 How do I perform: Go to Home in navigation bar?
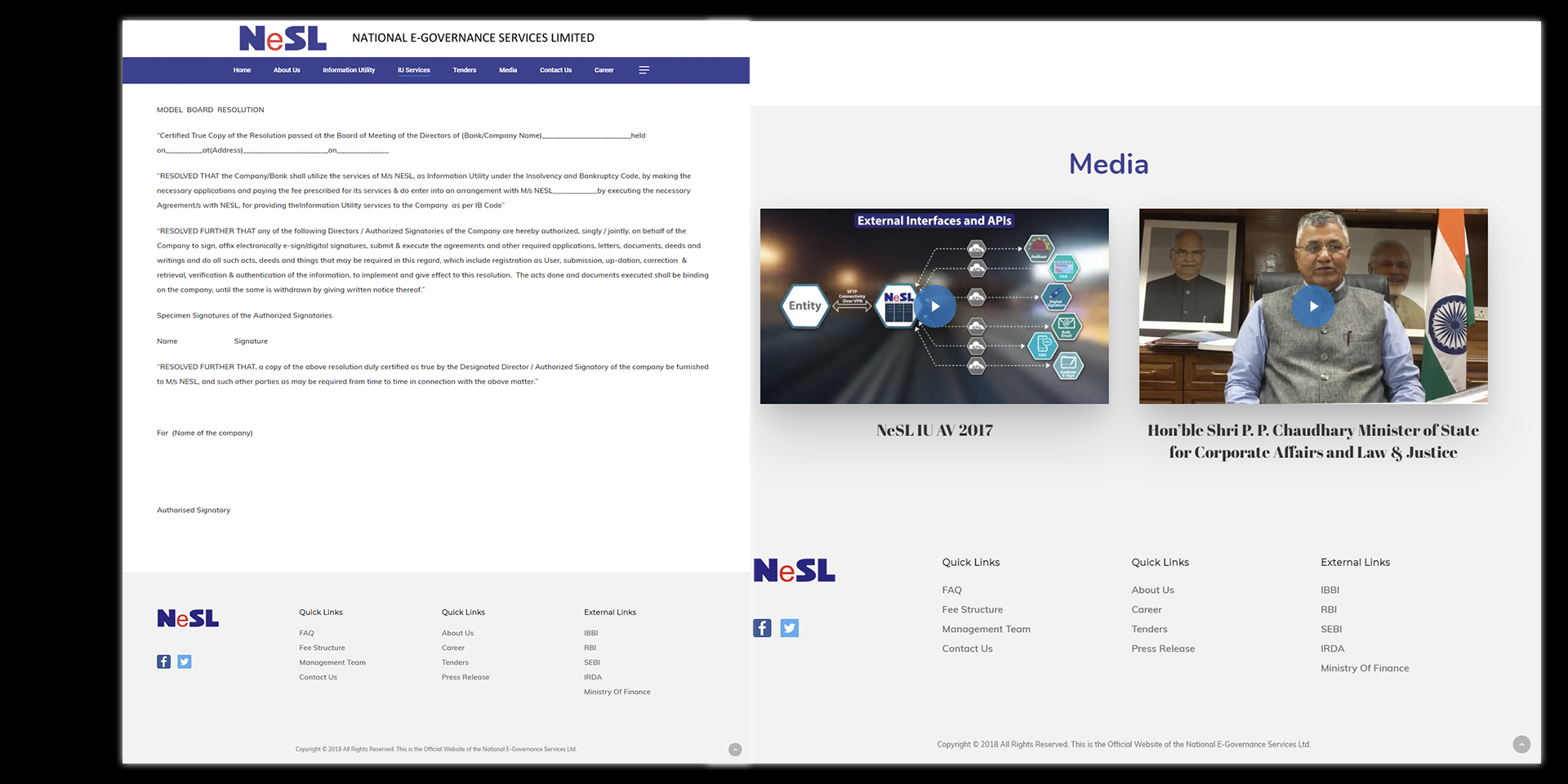point(242,70)
